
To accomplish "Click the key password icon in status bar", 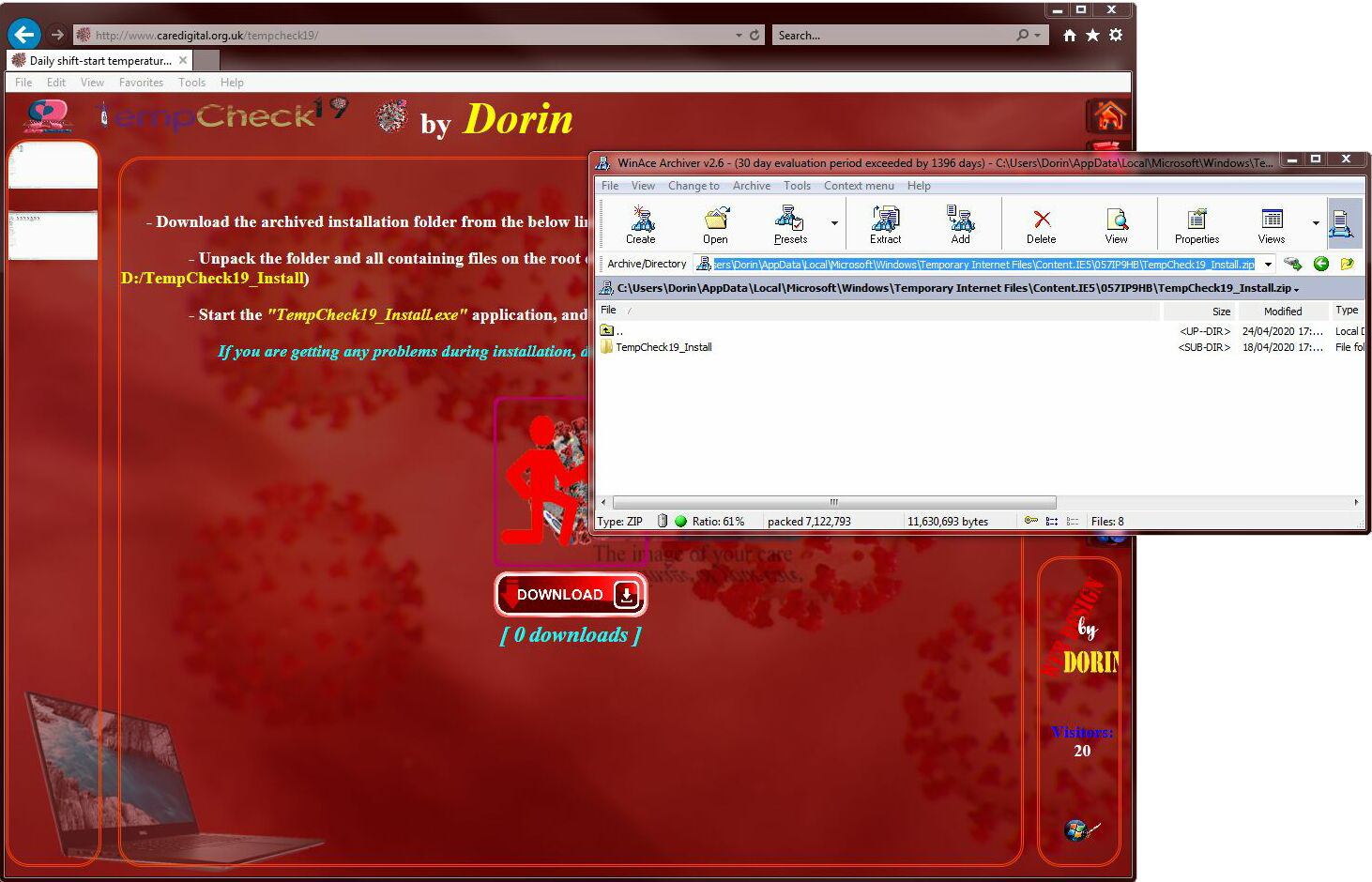I will tap(1030, 521).
